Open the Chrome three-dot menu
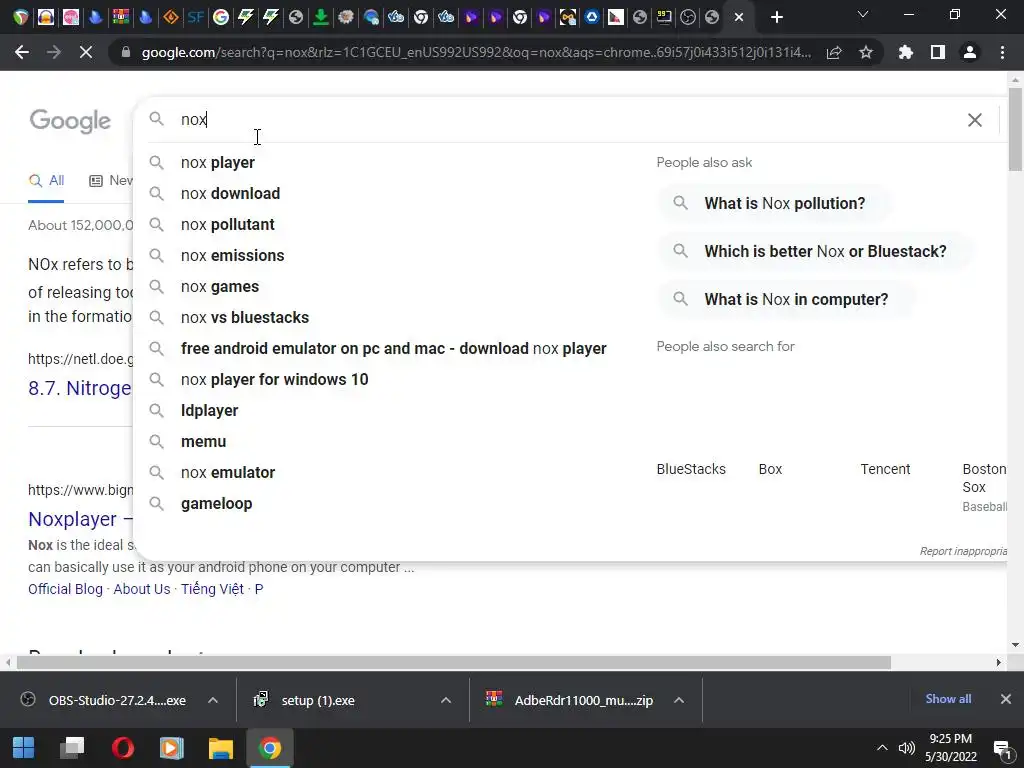The height and width of the screenshot is (768, 1024). pos(1002,52)
